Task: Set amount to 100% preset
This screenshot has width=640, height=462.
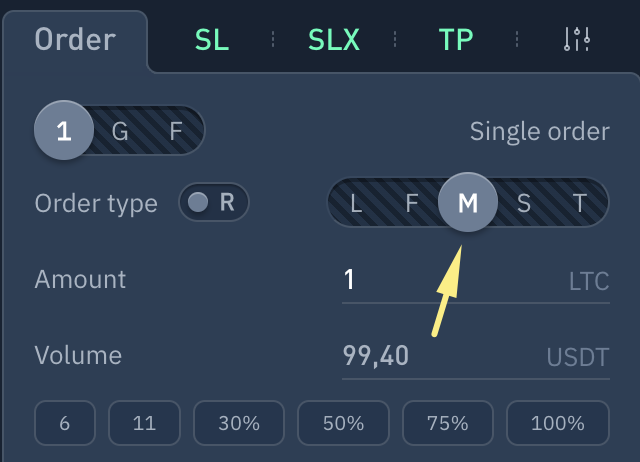Action: (557, 423)
